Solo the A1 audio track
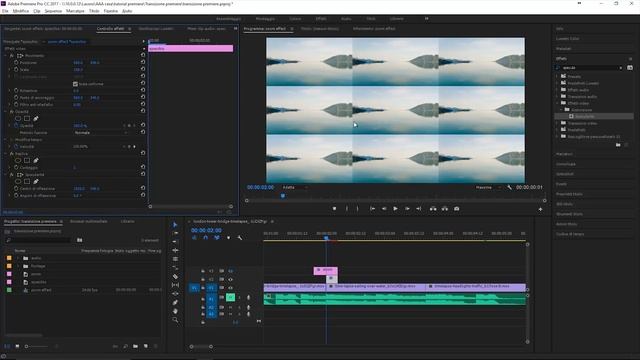This screenshot has width=640, height=360. pyautogui.click(x=239, y=298)
